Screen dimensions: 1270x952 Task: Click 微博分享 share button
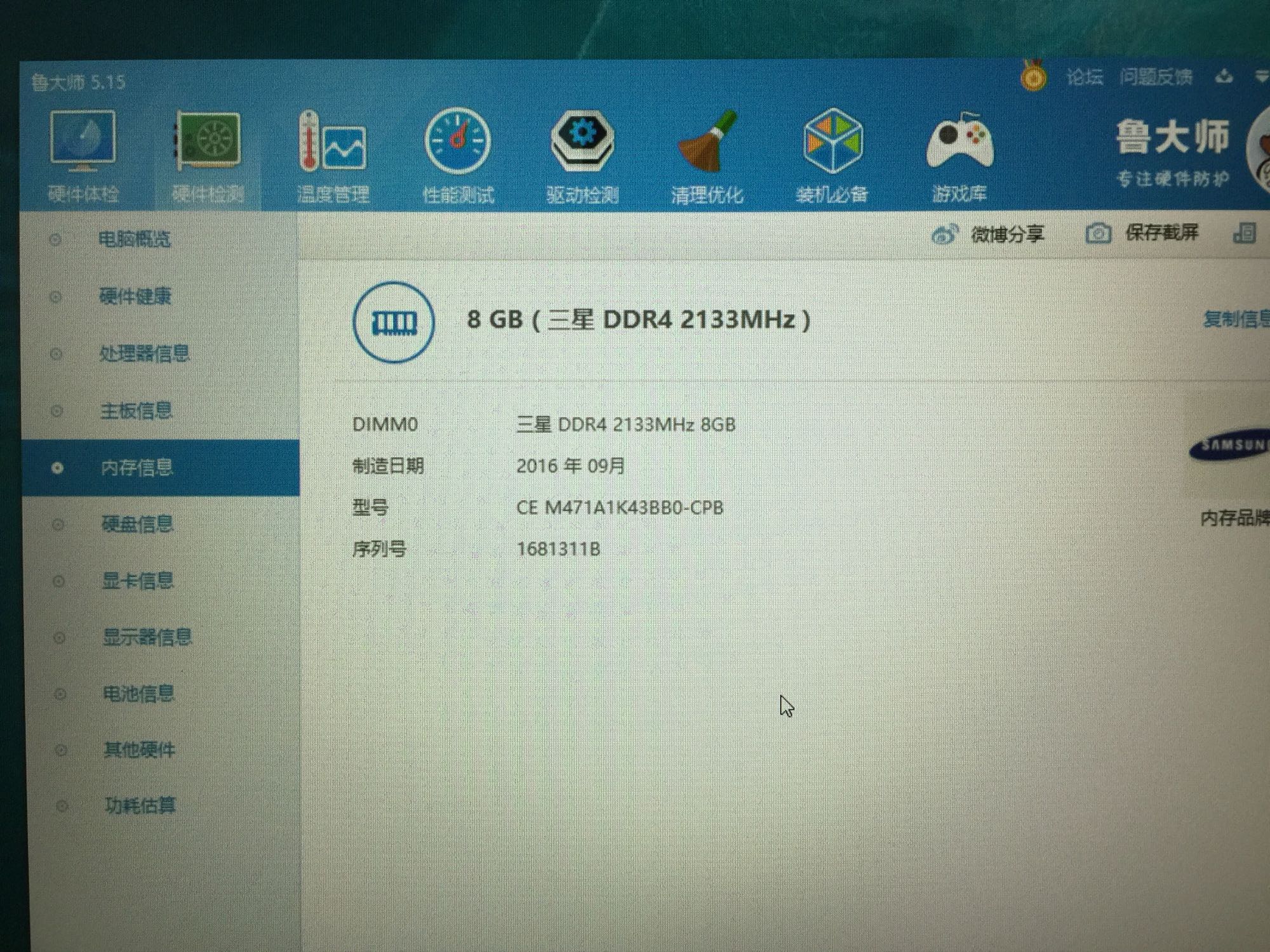click(x=1007, y=234)
